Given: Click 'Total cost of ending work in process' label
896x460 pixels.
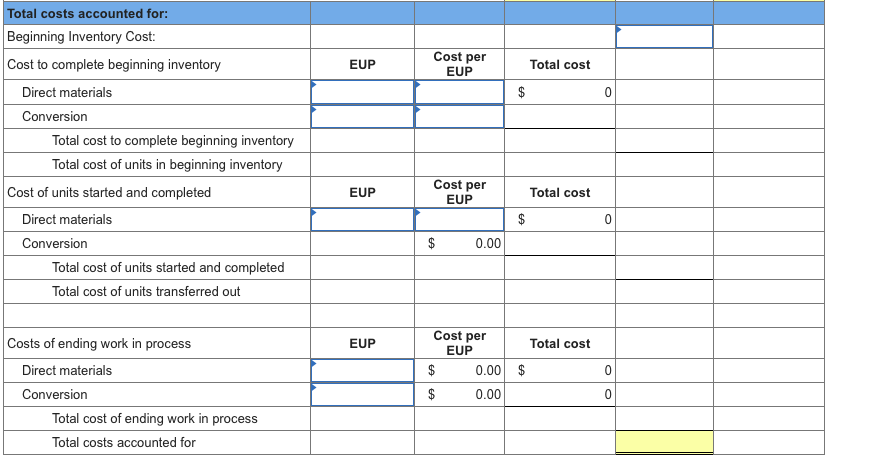Looking at the screenshot, I should tap(154, 418).
